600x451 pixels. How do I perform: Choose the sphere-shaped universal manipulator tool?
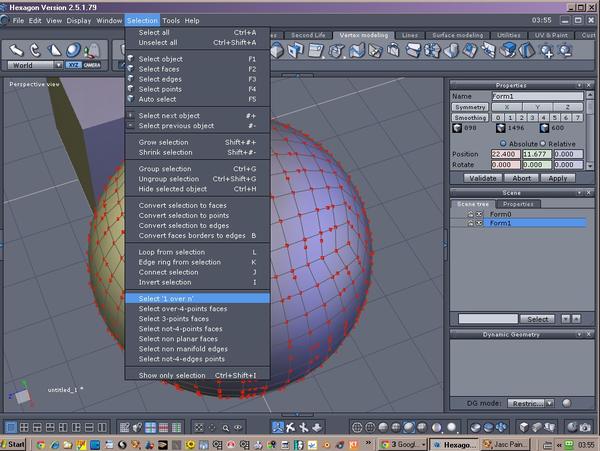73,50
